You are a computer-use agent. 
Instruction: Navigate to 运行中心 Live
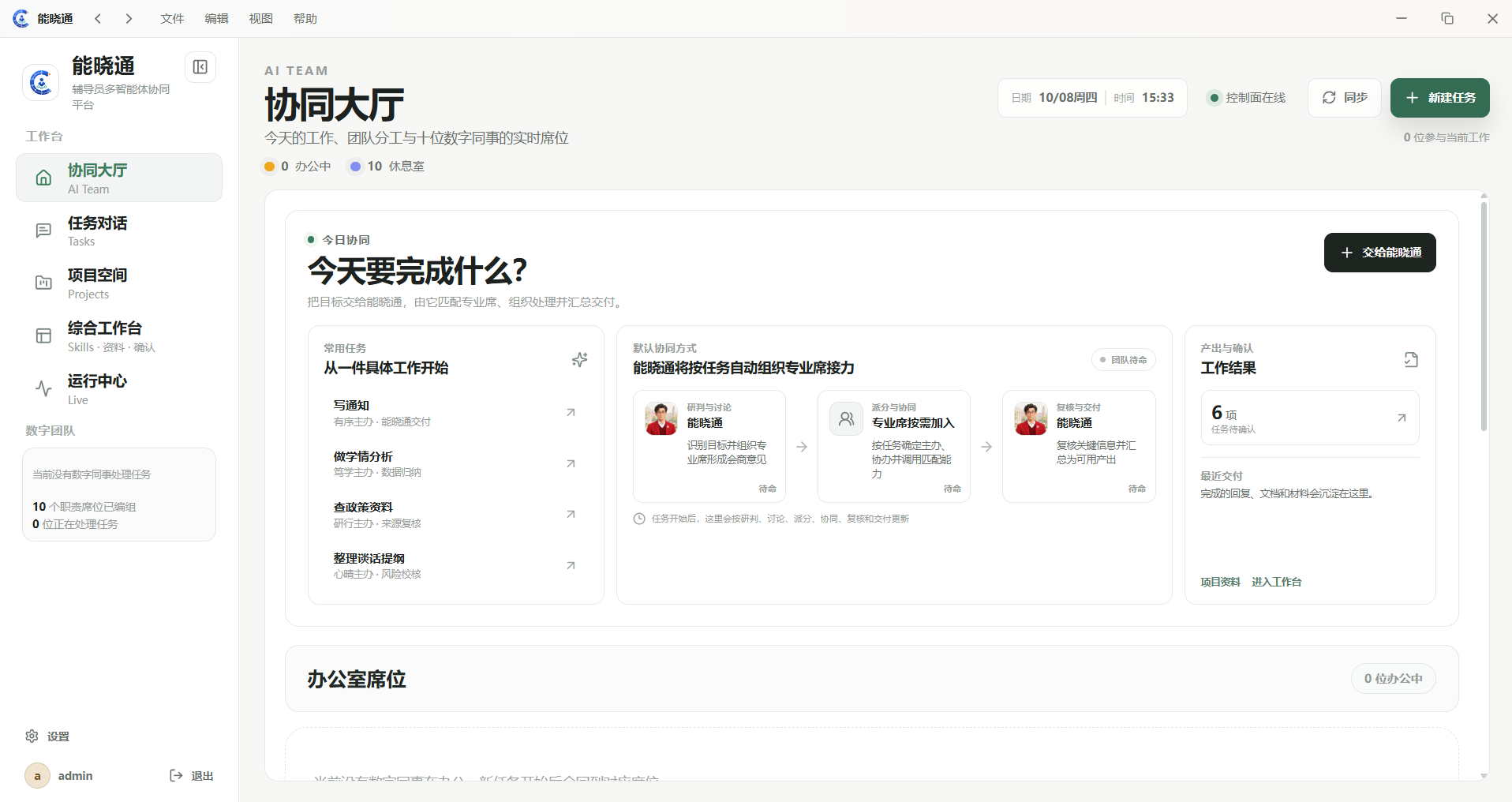(119, 388)
